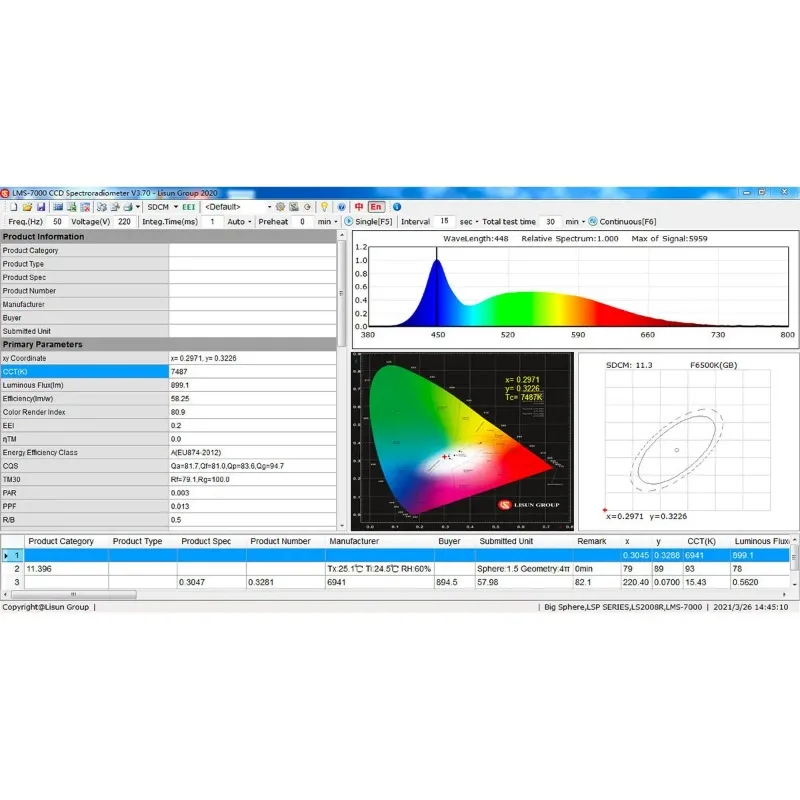Click the Interval seconds input field
This screenshot has width=800, height=800.
pos(444,221)
